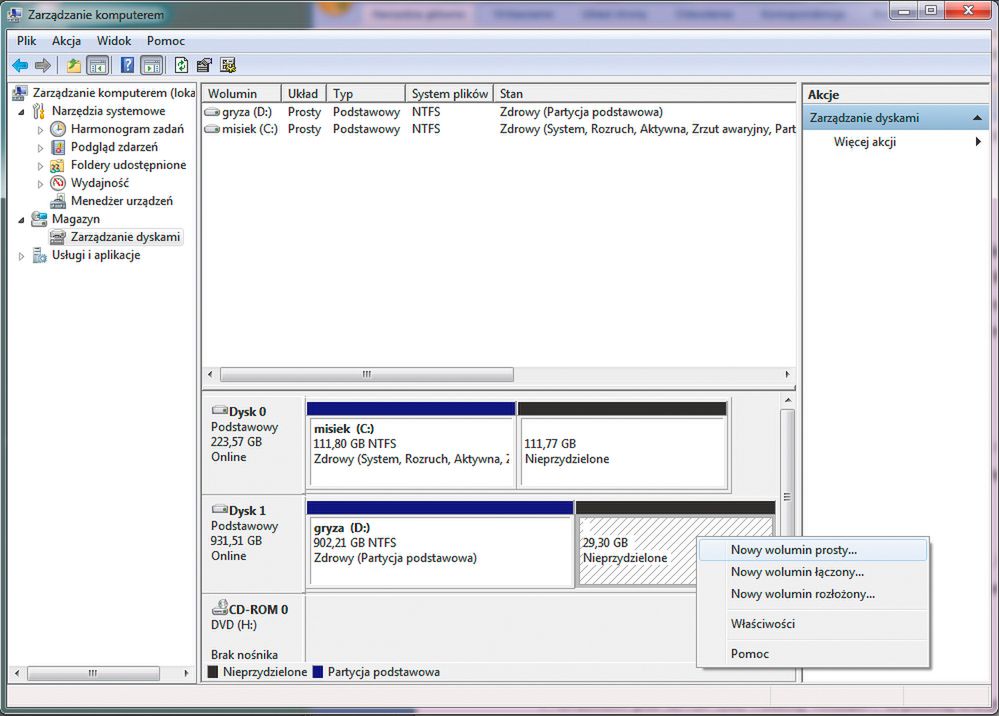999x716 pixels.
Task: Open the Widok menu
Action: coord(114,41)
